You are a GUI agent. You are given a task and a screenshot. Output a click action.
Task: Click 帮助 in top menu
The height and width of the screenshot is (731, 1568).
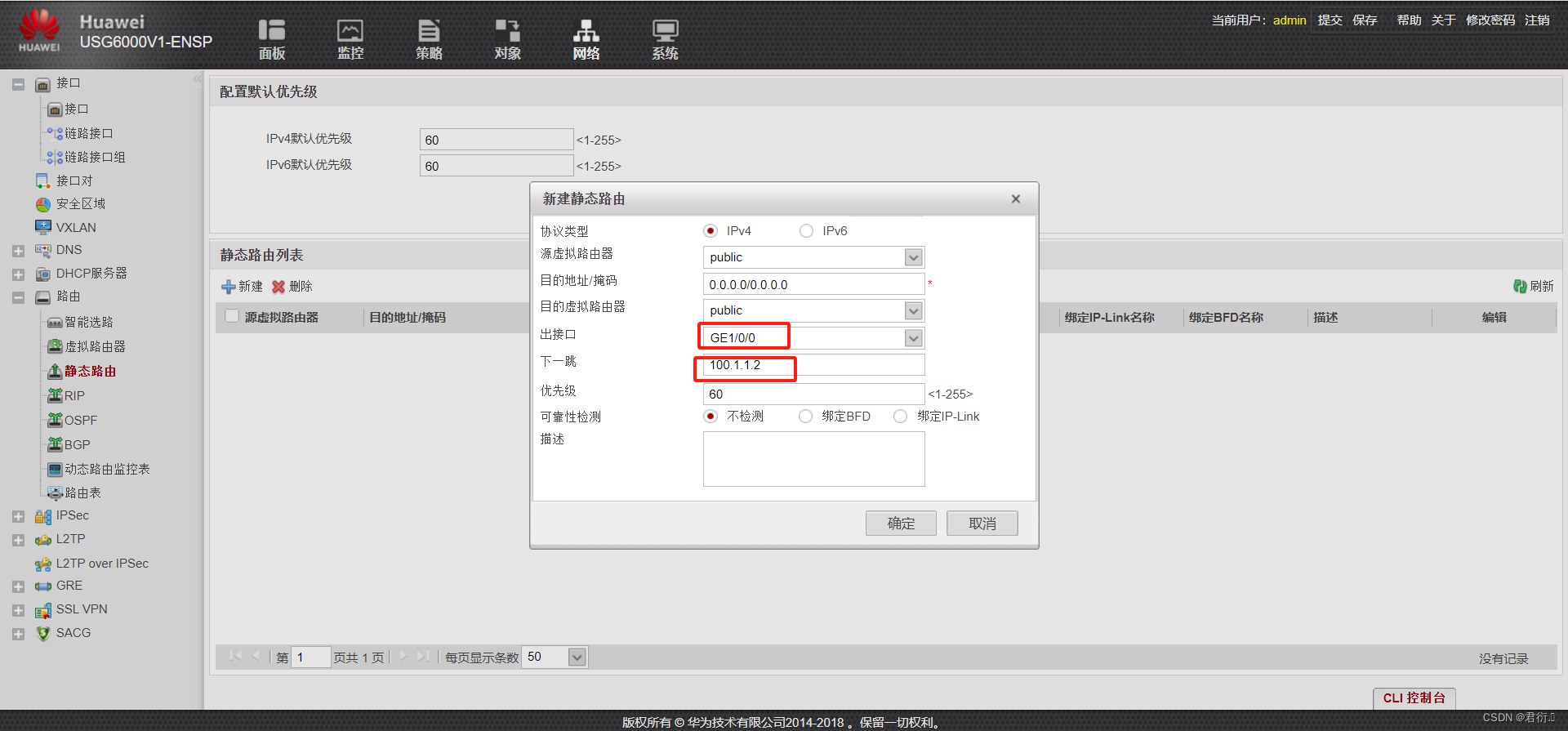1409,20
